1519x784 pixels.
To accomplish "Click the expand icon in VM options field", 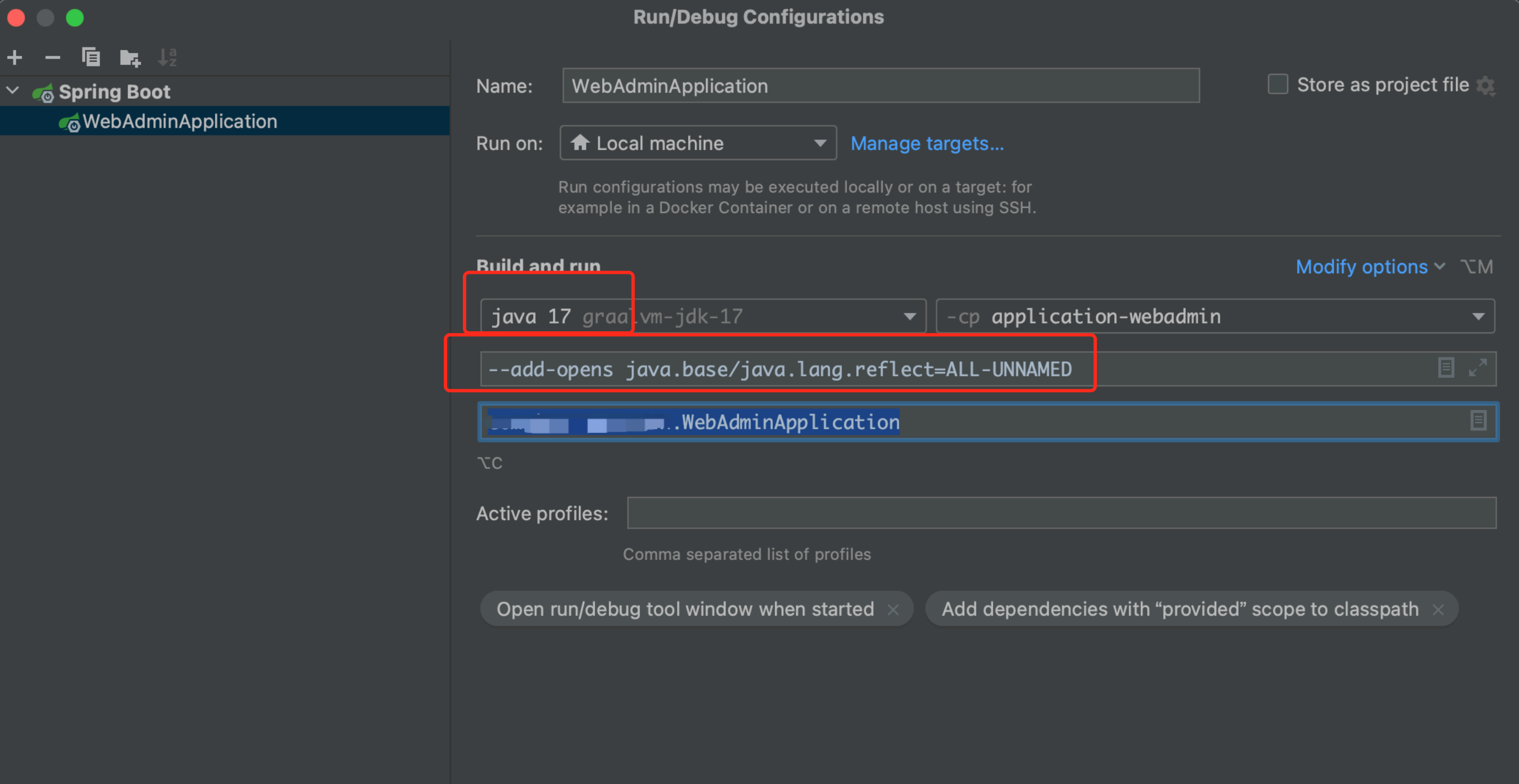I will pos(1477,367).
